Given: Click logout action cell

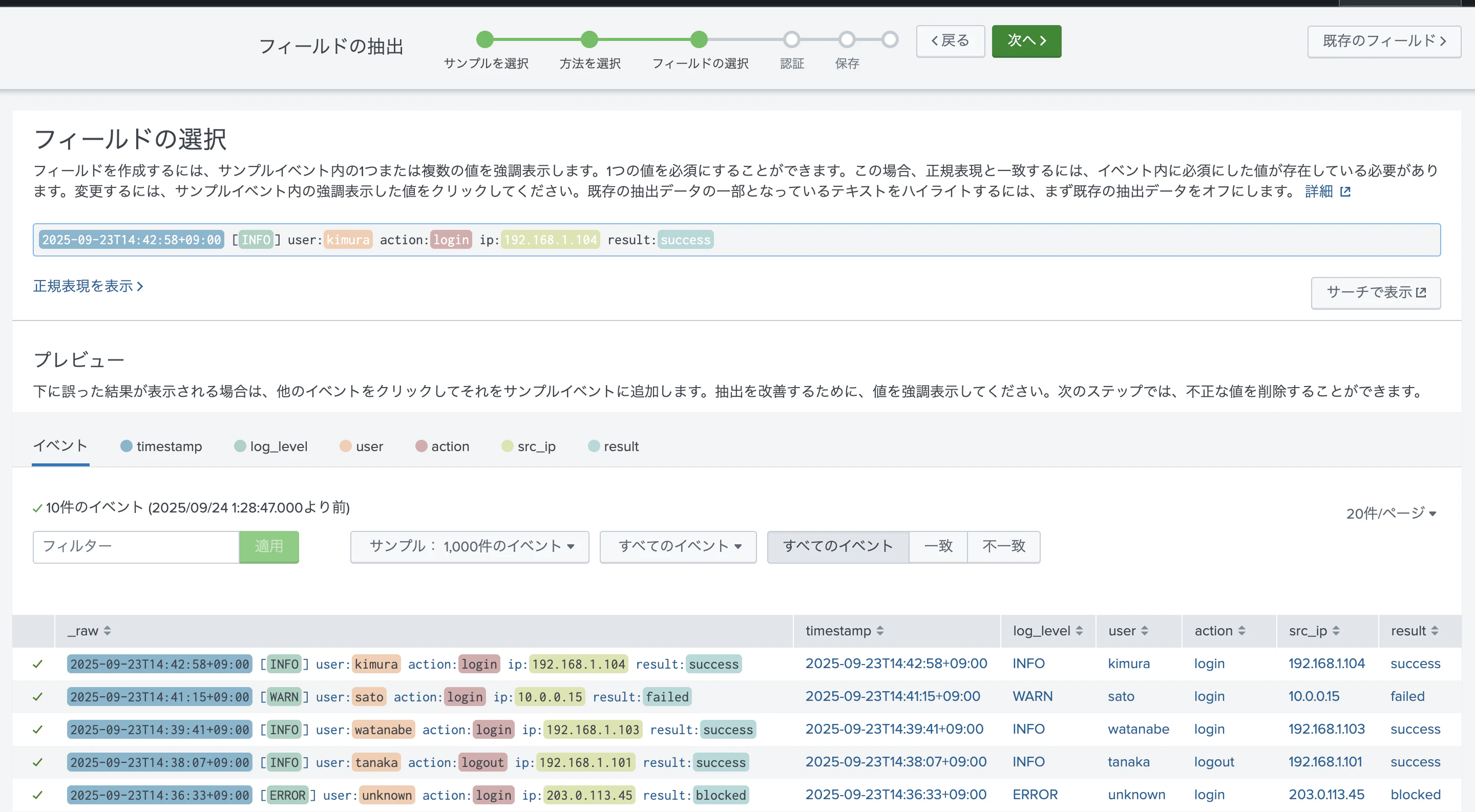Looking at the screenshot, I should (1214, 762).
